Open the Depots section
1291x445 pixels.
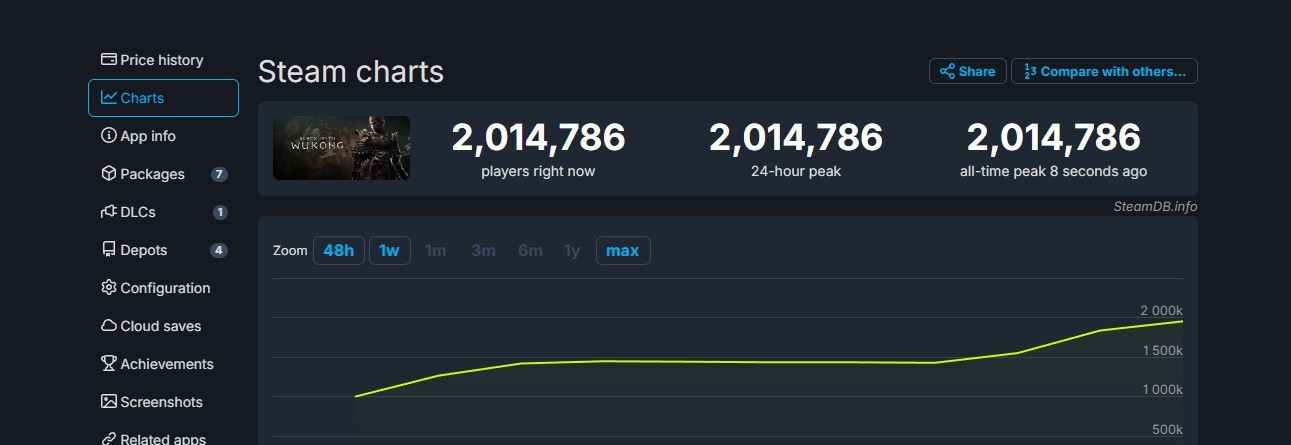(x=163, y=250)
